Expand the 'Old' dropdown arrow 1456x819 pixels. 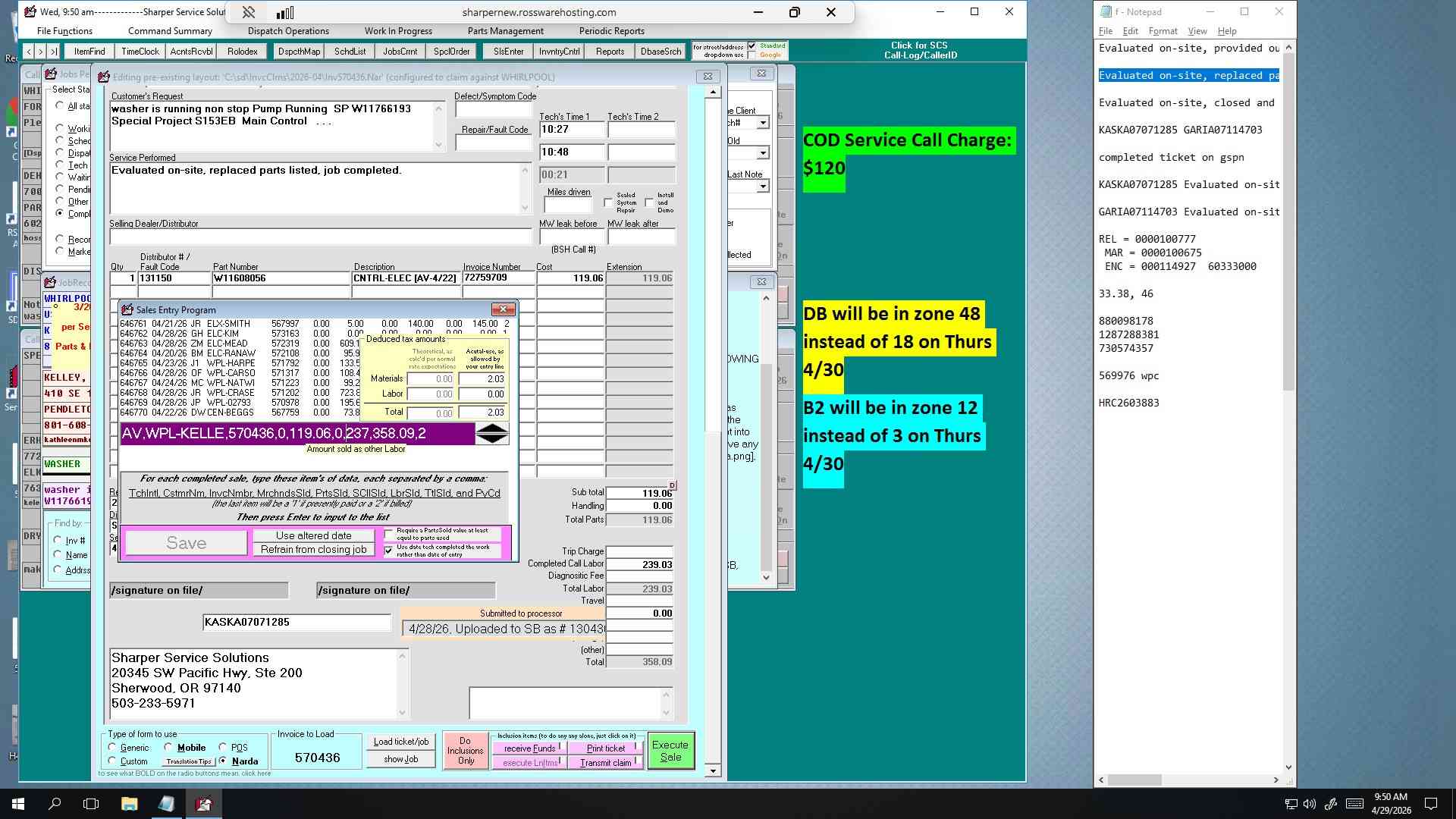[x=763, y=153]
